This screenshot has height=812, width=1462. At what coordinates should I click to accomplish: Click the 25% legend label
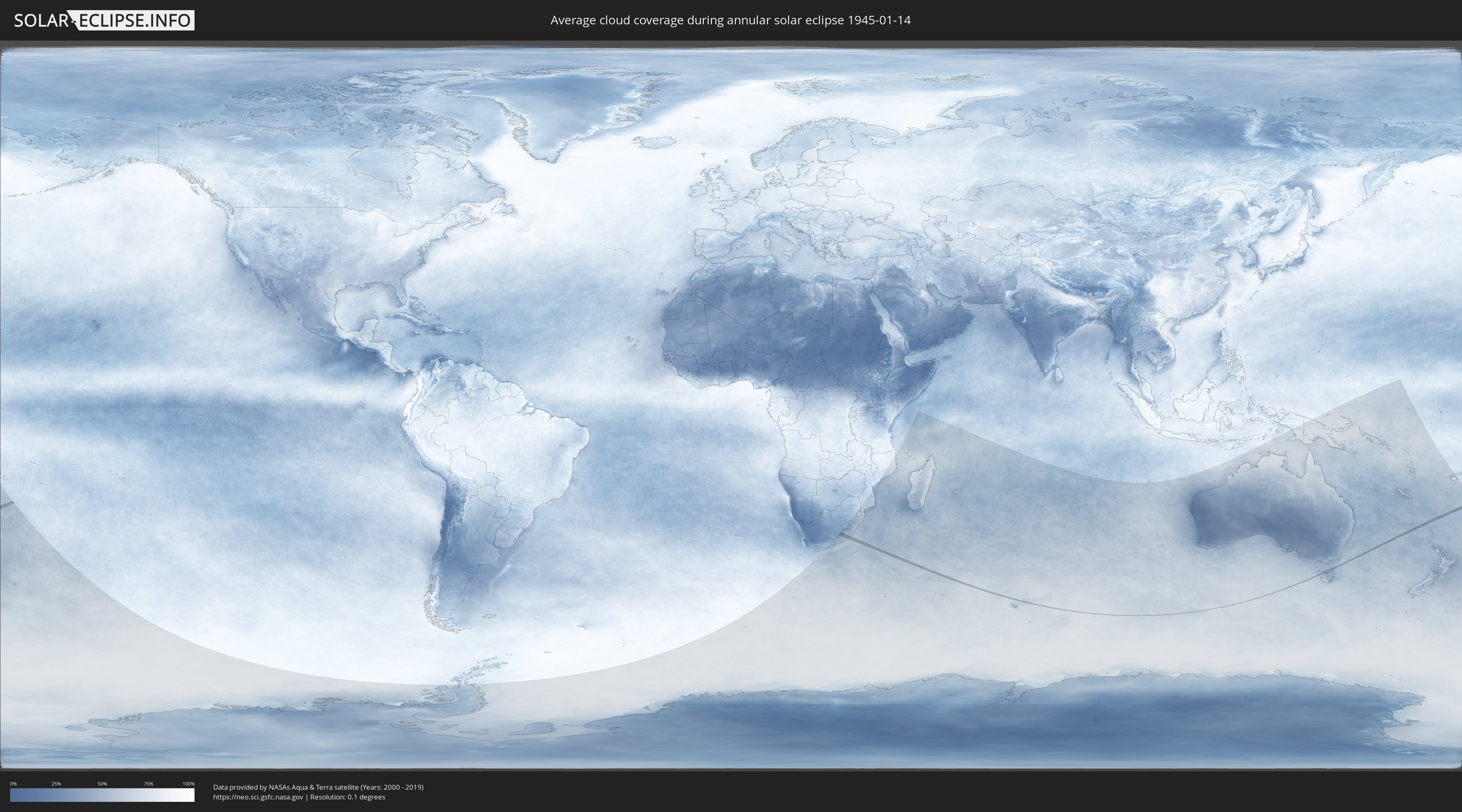pyautogui.click(x=56, y=784)
